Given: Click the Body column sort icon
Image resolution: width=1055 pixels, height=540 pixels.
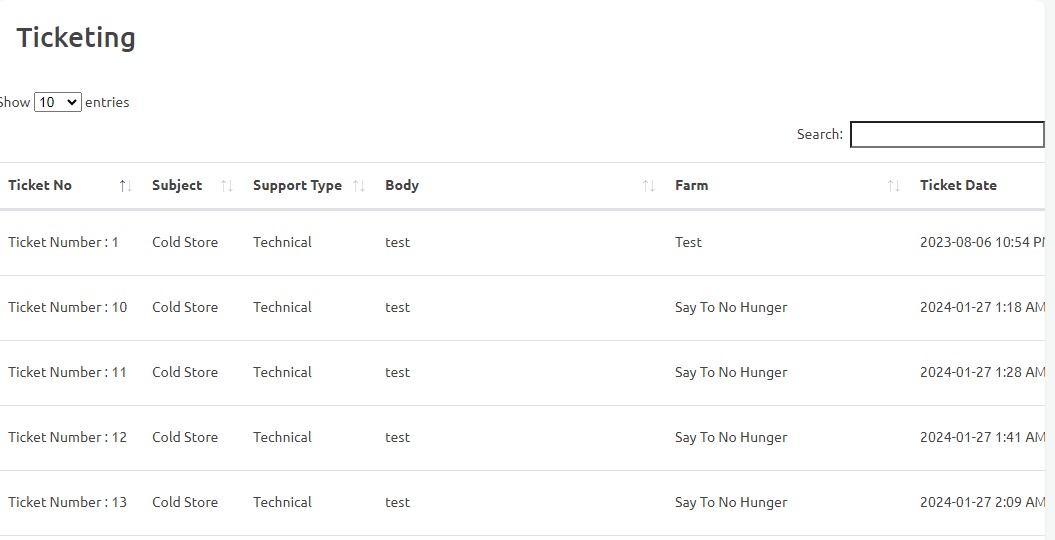Looking at the screenshot, I should (x=649, y=186).
